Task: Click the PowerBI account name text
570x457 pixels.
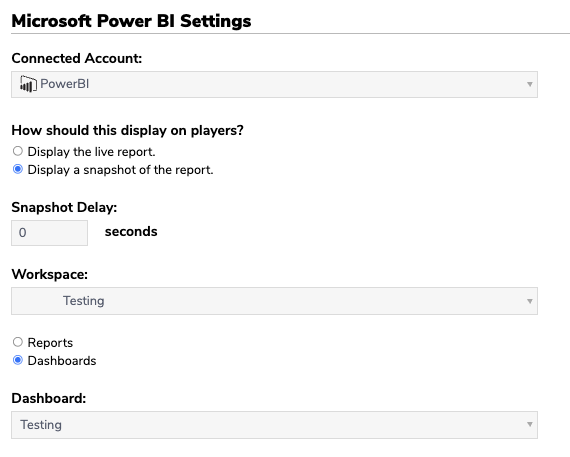Action: (65, 84)
